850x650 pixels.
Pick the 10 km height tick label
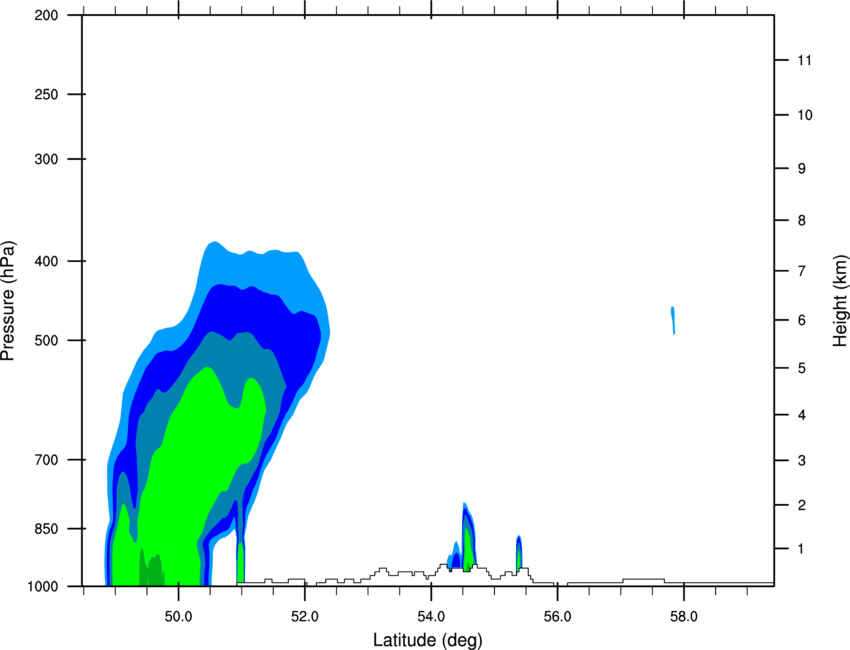click(805, 115)
